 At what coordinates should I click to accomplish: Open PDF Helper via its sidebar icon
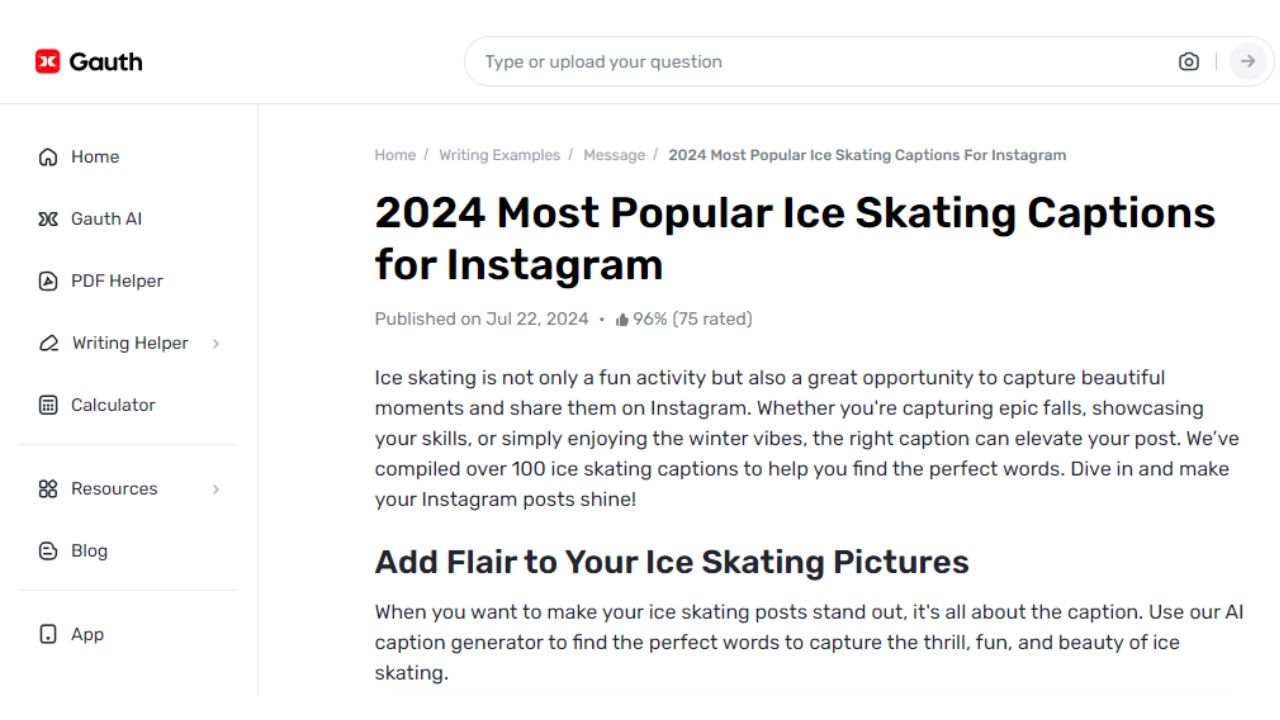(47, 280)
